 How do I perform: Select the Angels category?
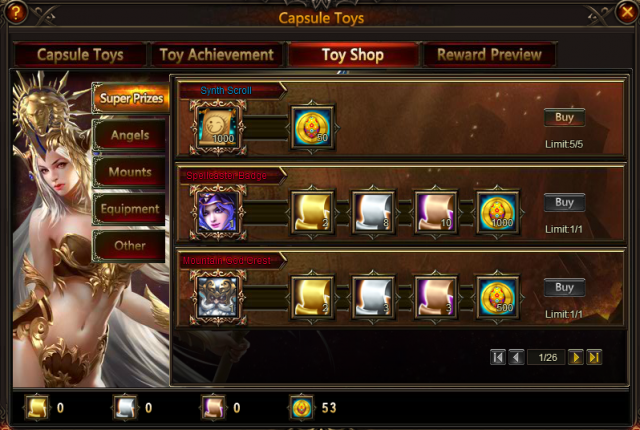[130, 135]
